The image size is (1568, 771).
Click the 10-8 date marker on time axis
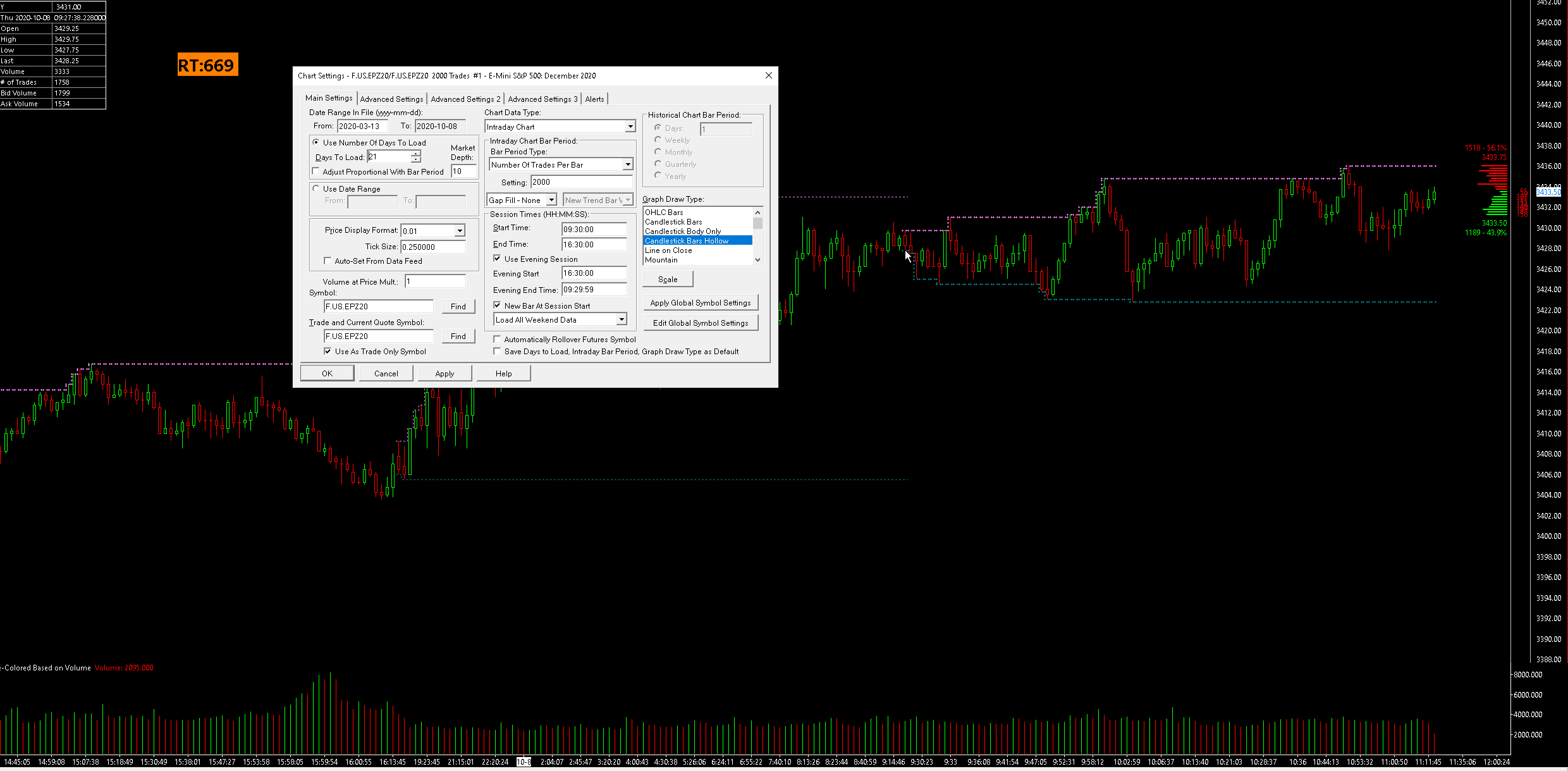[x=524, y=762]
